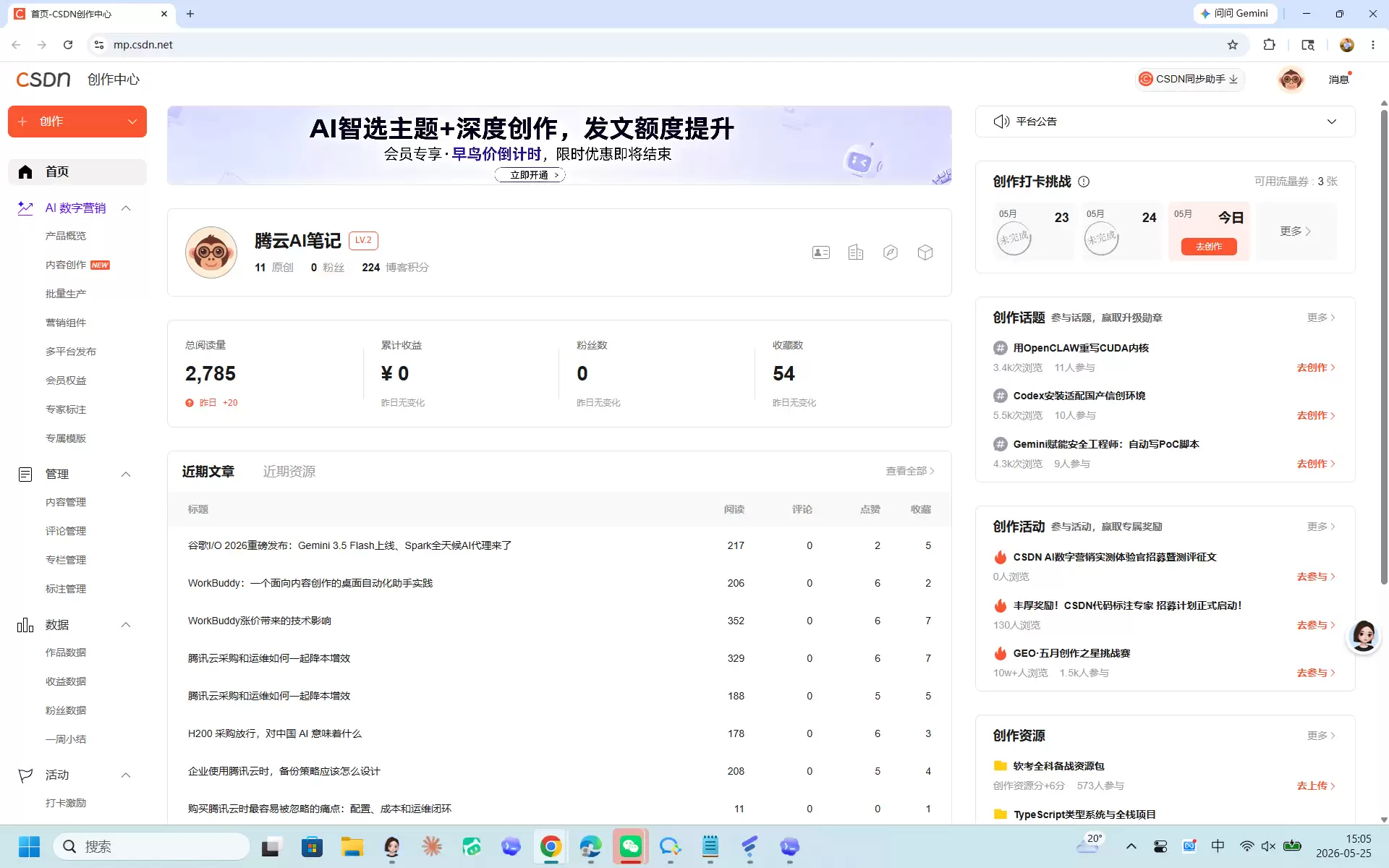Click 立即开通 on the banner

530,175
